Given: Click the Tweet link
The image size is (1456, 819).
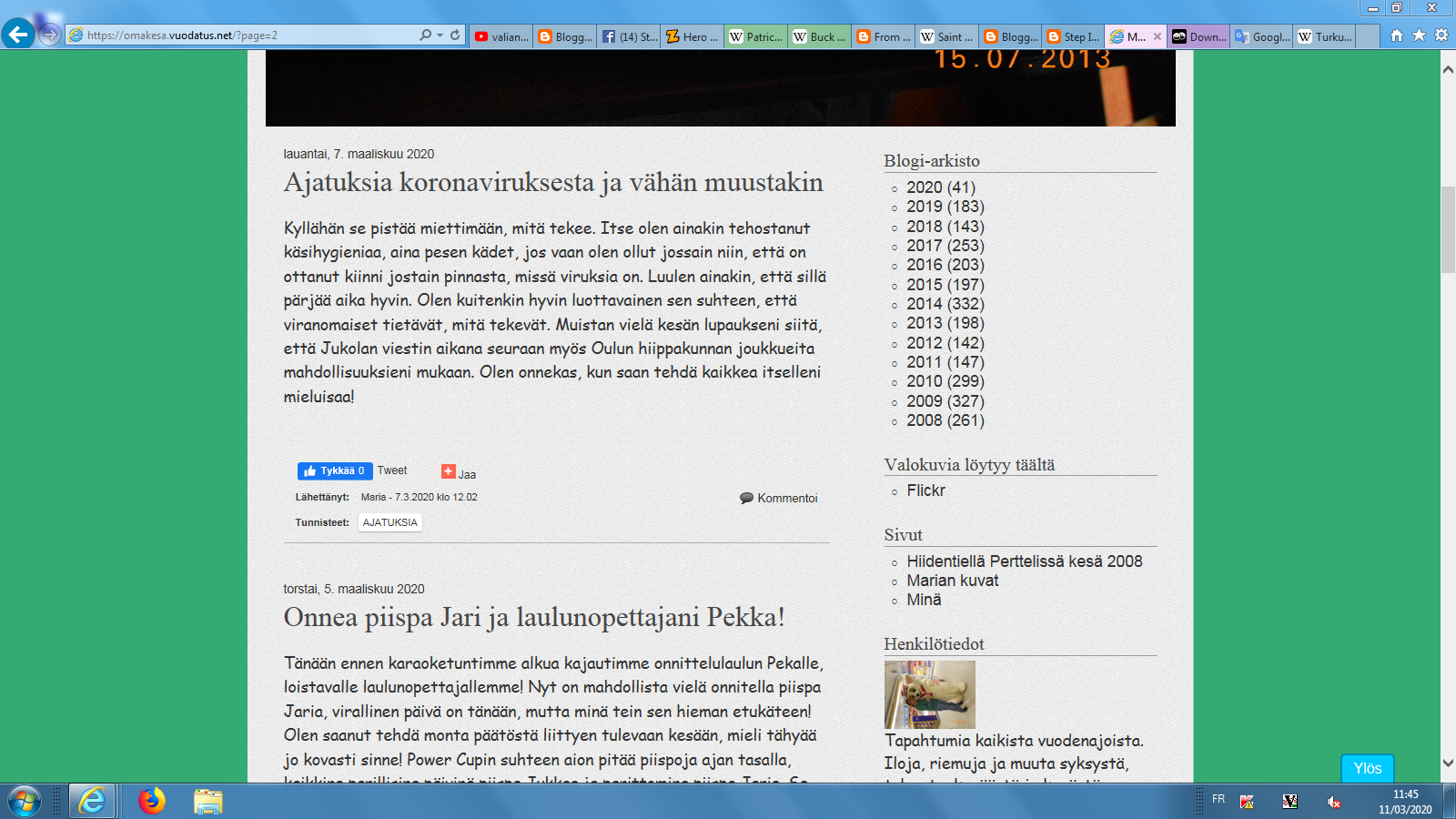Looking at the screenshot, I should point(392,470).
